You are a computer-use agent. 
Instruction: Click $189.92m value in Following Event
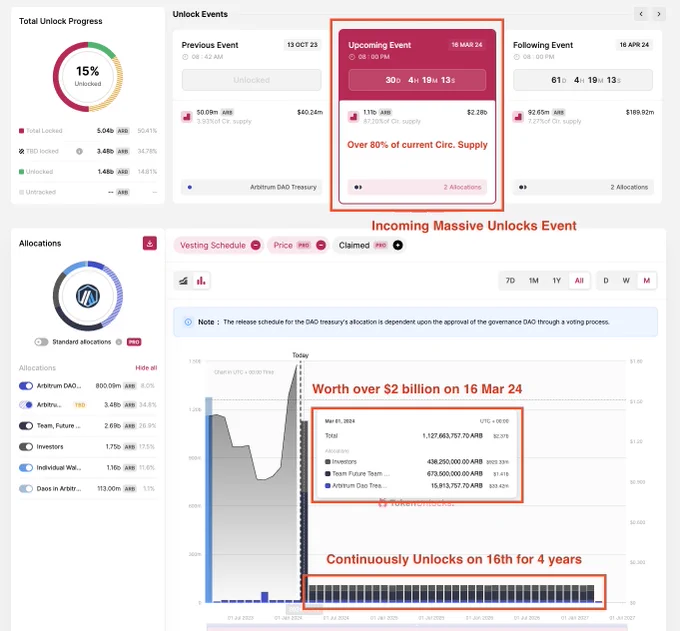640,112
